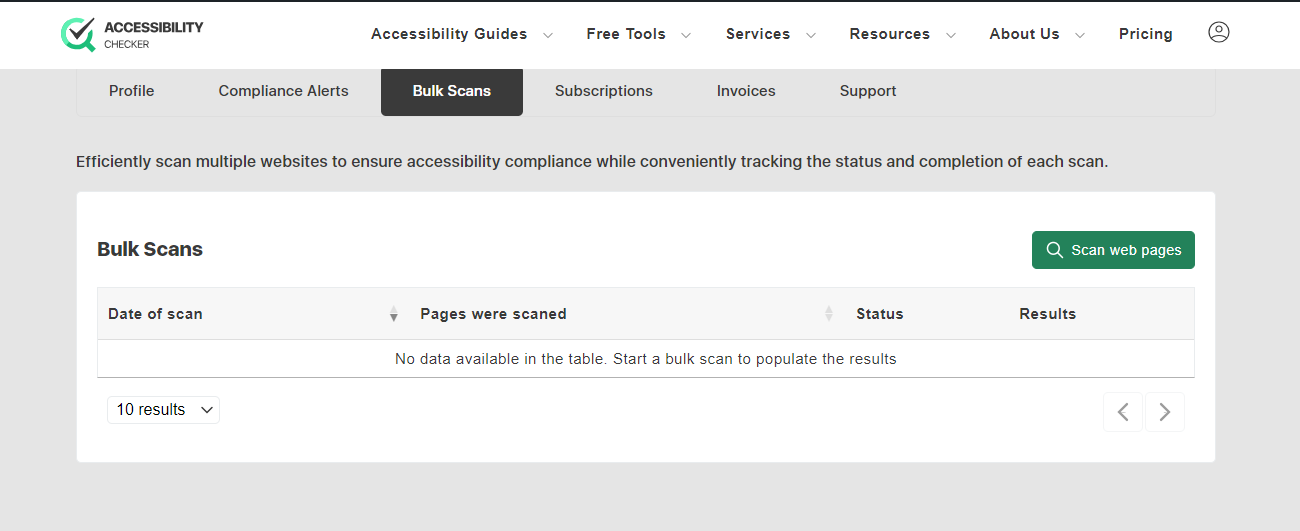The height and width of the screenshot is (531, 1300).
Task: Select the Bulk Scans tab
Action: click(x=452, y=91)
